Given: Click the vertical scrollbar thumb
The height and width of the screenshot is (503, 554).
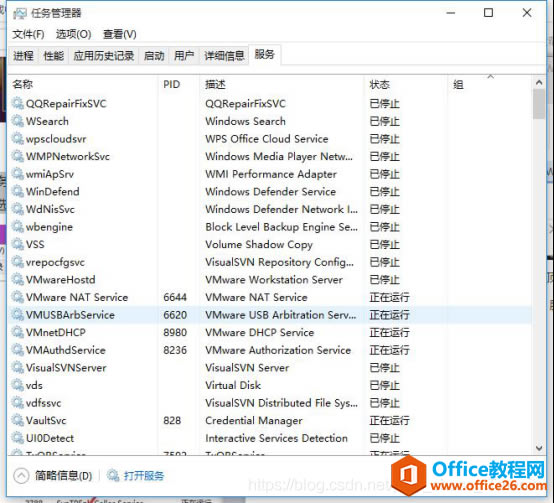Looking at the screenshot, I should (x=539, y=104).
